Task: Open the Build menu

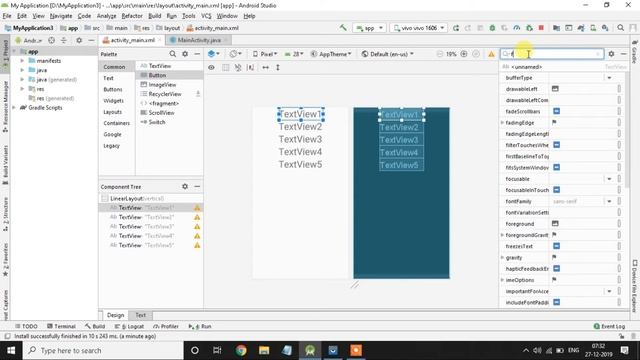Action: [154, 16]
